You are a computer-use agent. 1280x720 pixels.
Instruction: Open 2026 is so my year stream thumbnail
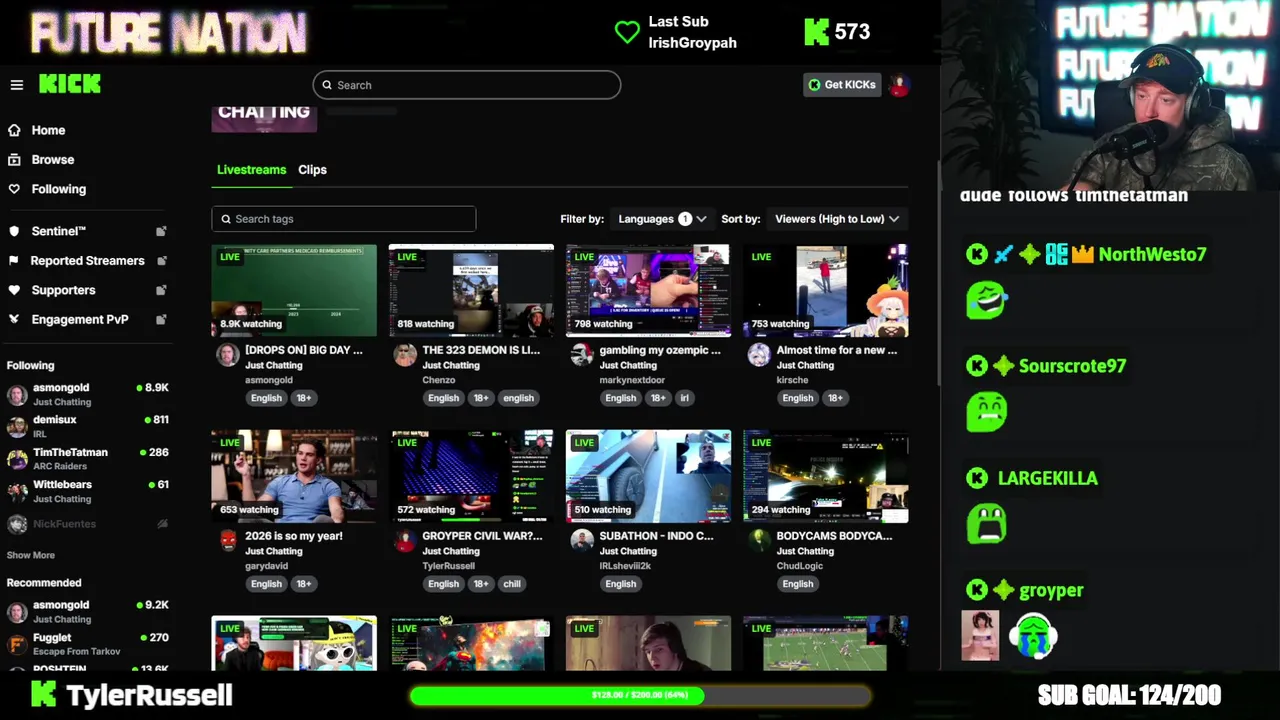coord(294,476)
